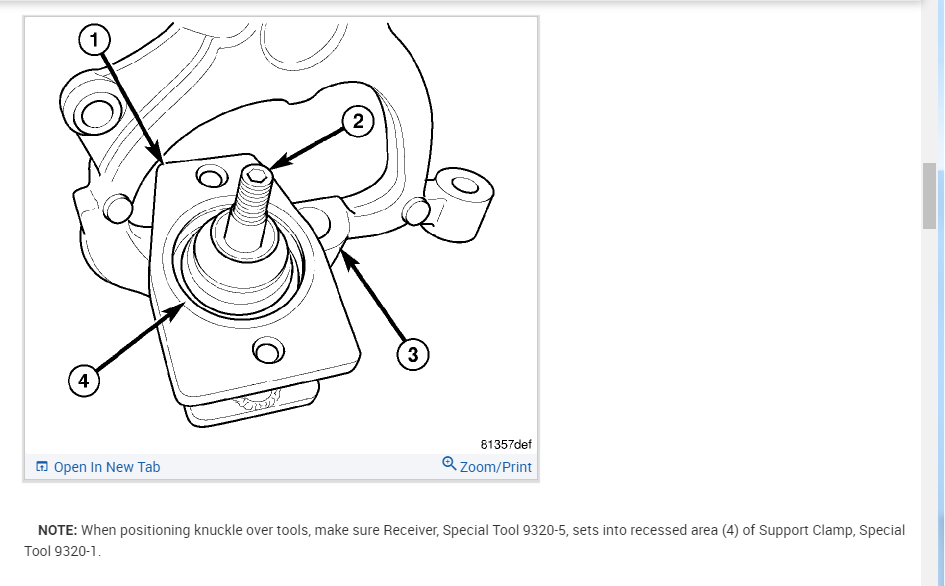The width and height of the screenshot is (945, 586).
Task: Click the gray vertical scrollbar thumb
Action: pos(929,196)
